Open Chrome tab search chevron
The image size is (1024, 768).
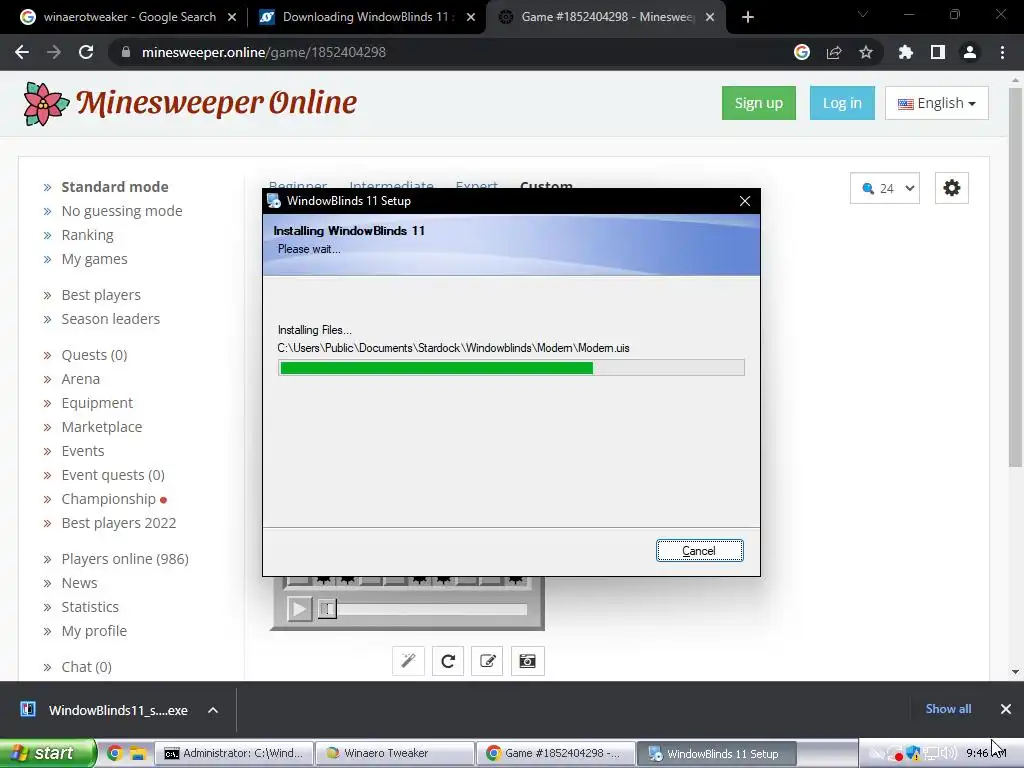(x=863, y=14)
